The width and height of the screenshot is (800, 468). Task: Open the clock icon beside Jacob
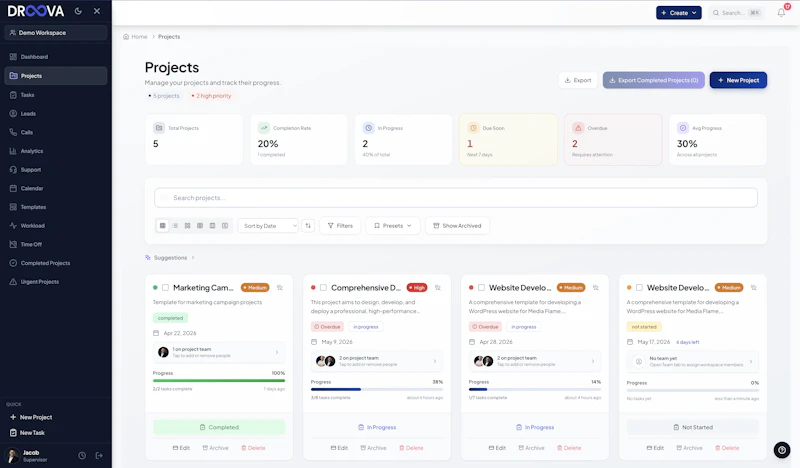(x=82, y=455)
